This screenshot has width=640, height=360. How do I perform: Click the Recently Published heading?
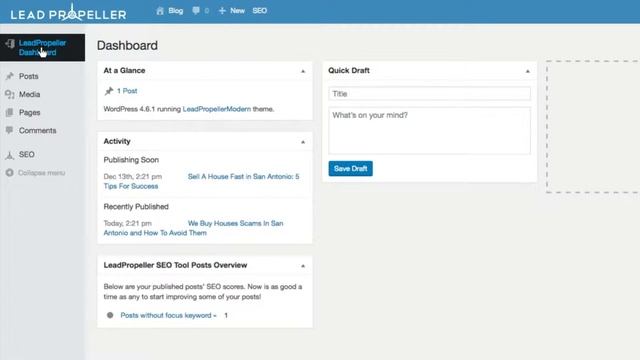(136, 207)
